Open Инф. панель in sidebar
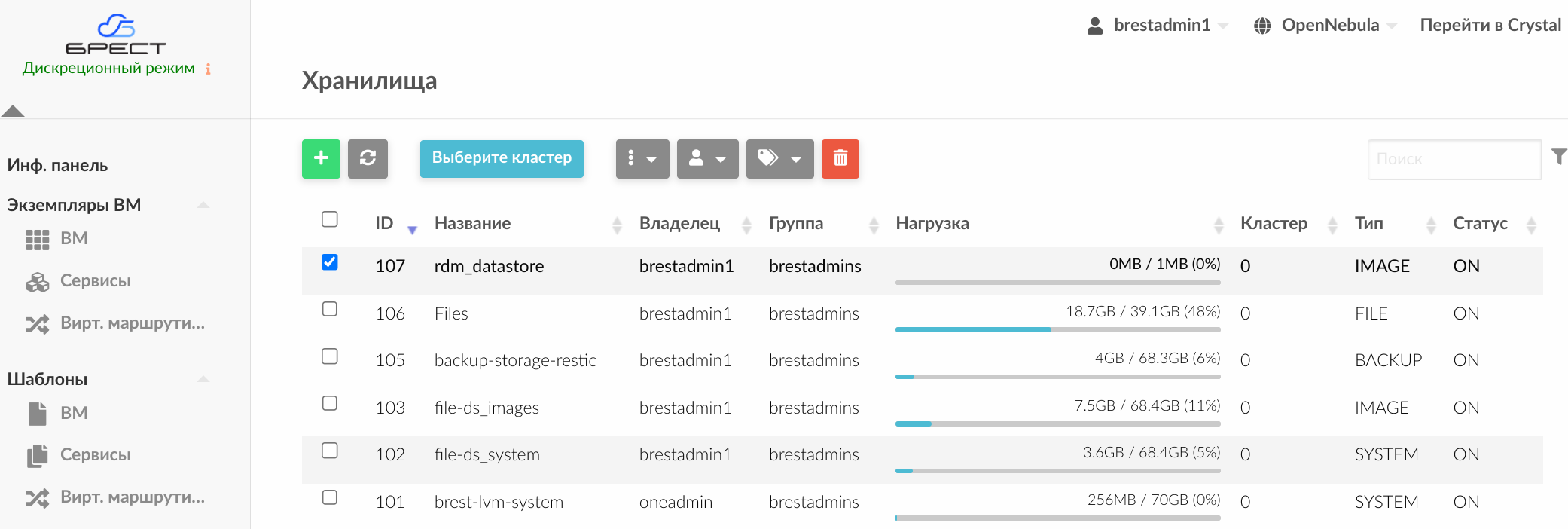Screen dimensions: 1568x529 [x=58, y=166]
